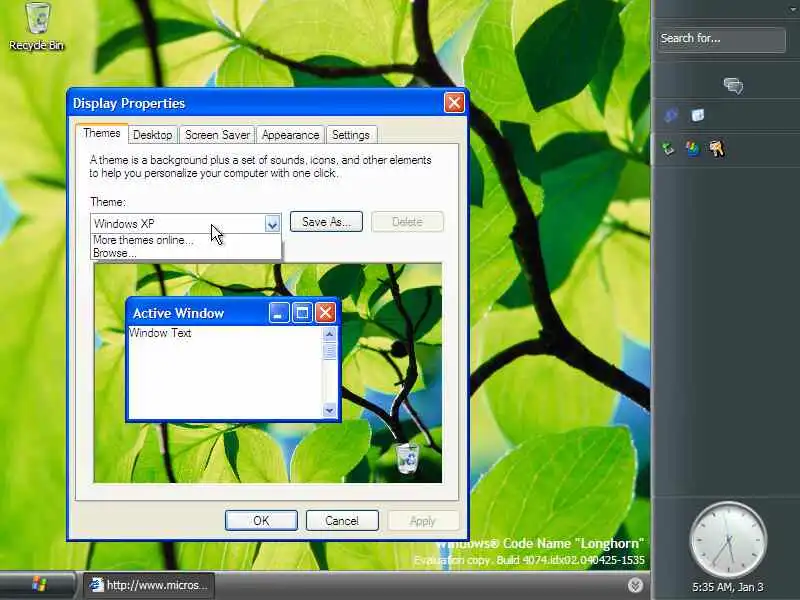
Task: Click the keys icon in sidebar
Action: tap(717, 148)
